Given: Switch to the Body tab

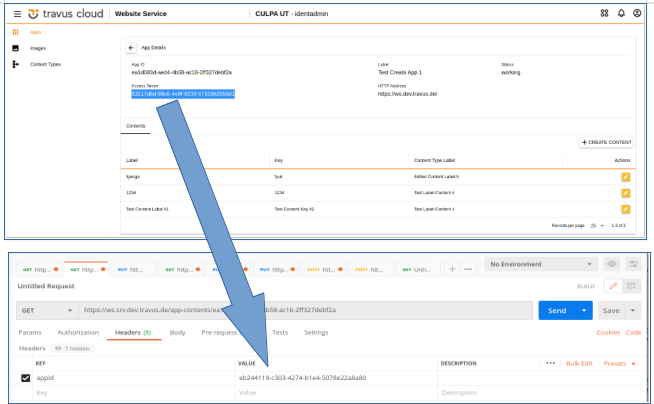Looking at the screenshot, I should pos(177,332).
